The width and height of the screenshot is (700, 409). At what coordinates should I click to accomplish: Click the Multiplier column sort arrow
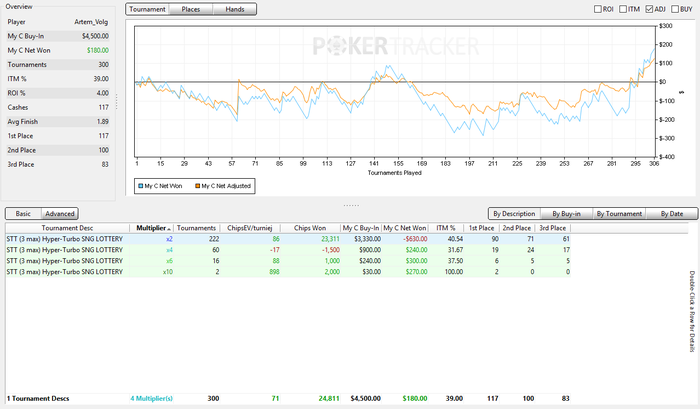[x=169, y=228]
